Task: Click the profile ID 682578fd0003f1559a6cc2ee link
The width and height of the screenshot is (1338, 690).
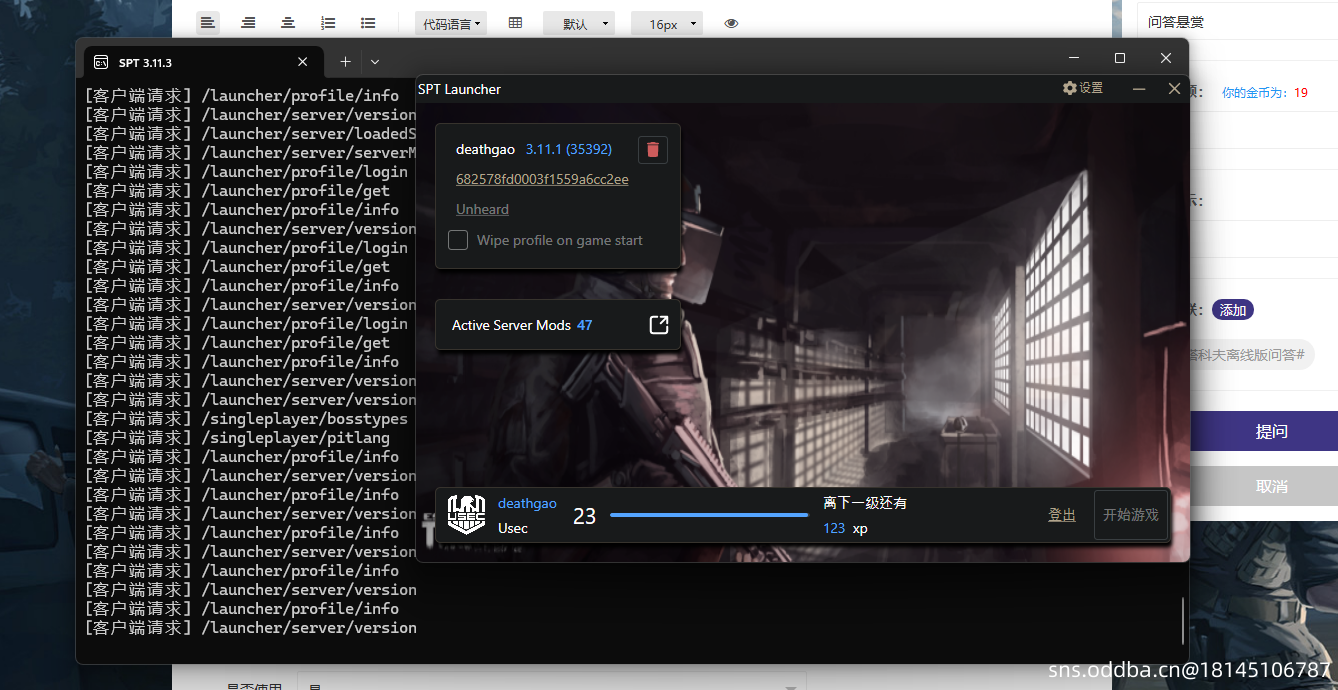Action: tap(542, 179)
